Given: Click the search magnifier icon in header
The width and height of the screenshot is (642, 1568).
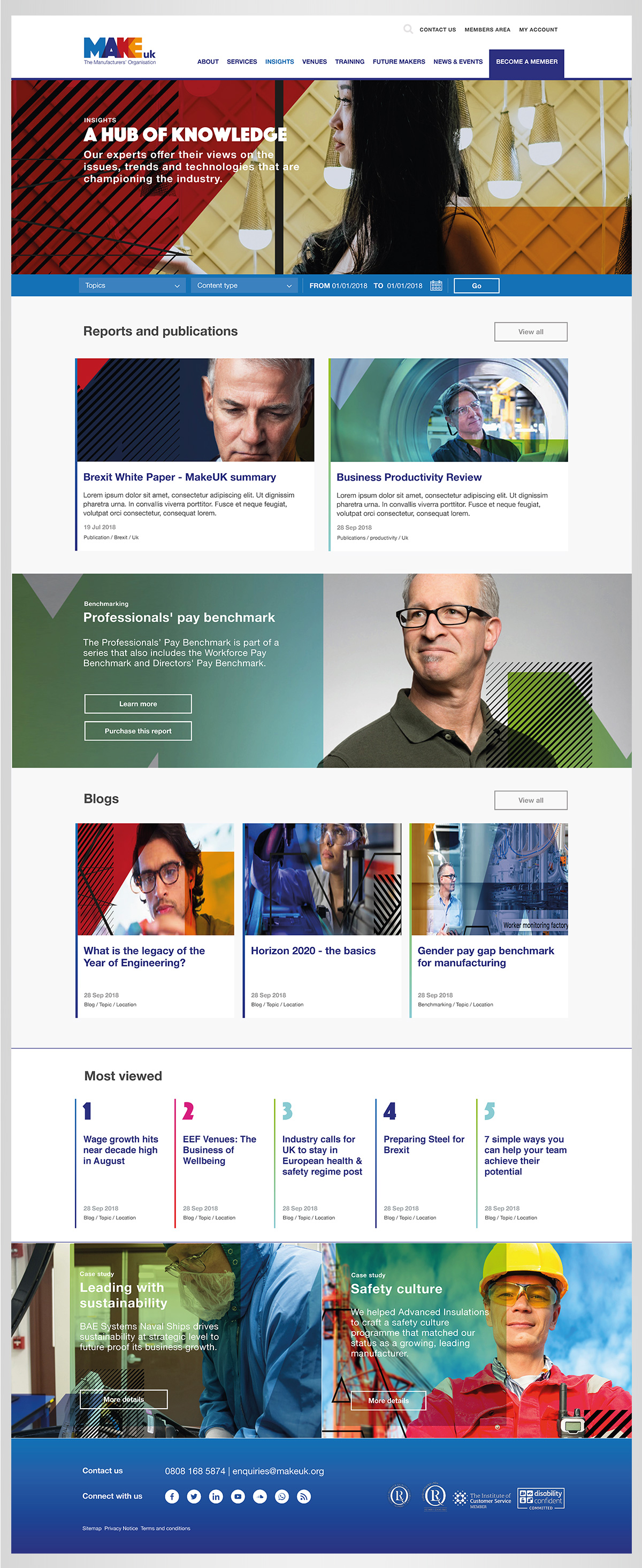Looking at the screenshot, I should 408,29.
